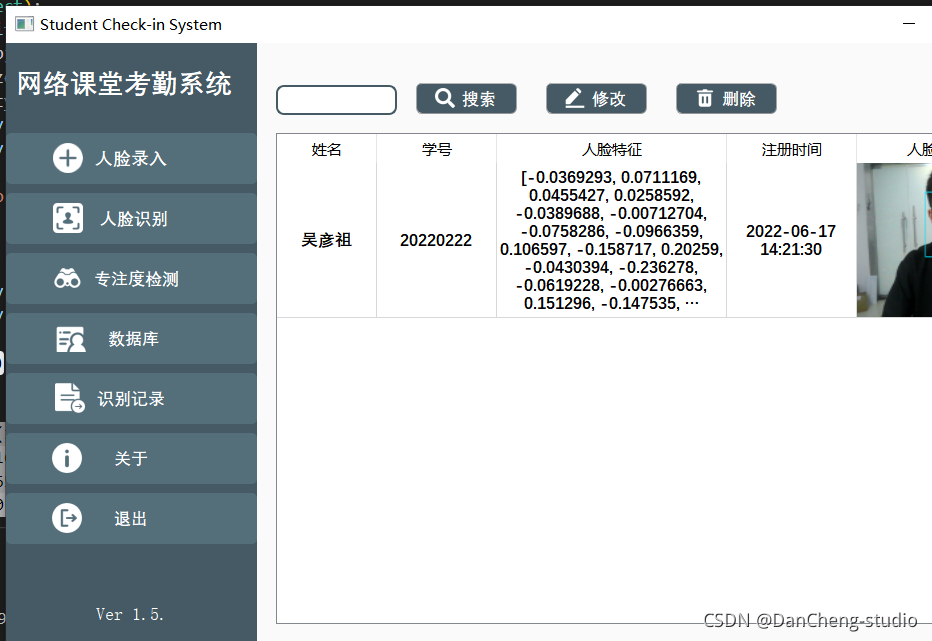This screenshot has width=932, height=641.
Task: Click the exit arrow icon beside 退出
Action: point(67,518)
